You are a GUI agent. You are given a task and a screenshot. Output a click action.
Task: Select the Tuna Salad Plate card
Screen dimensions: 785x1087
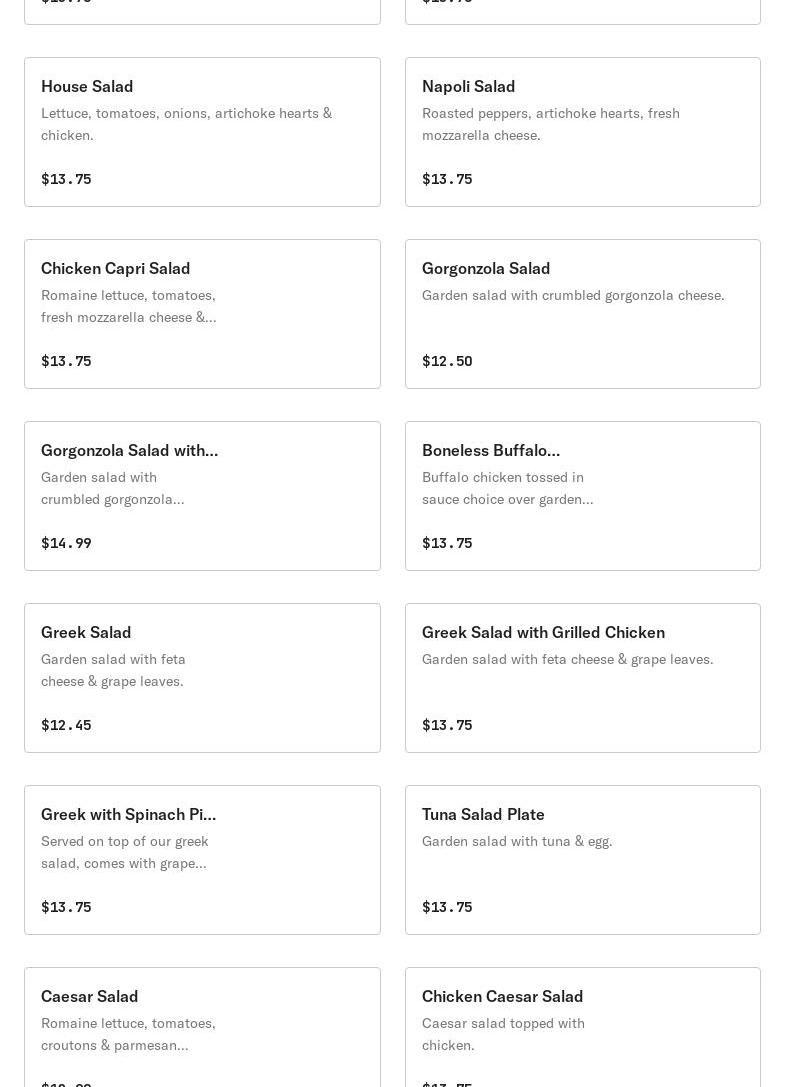[x=582, y=860]
